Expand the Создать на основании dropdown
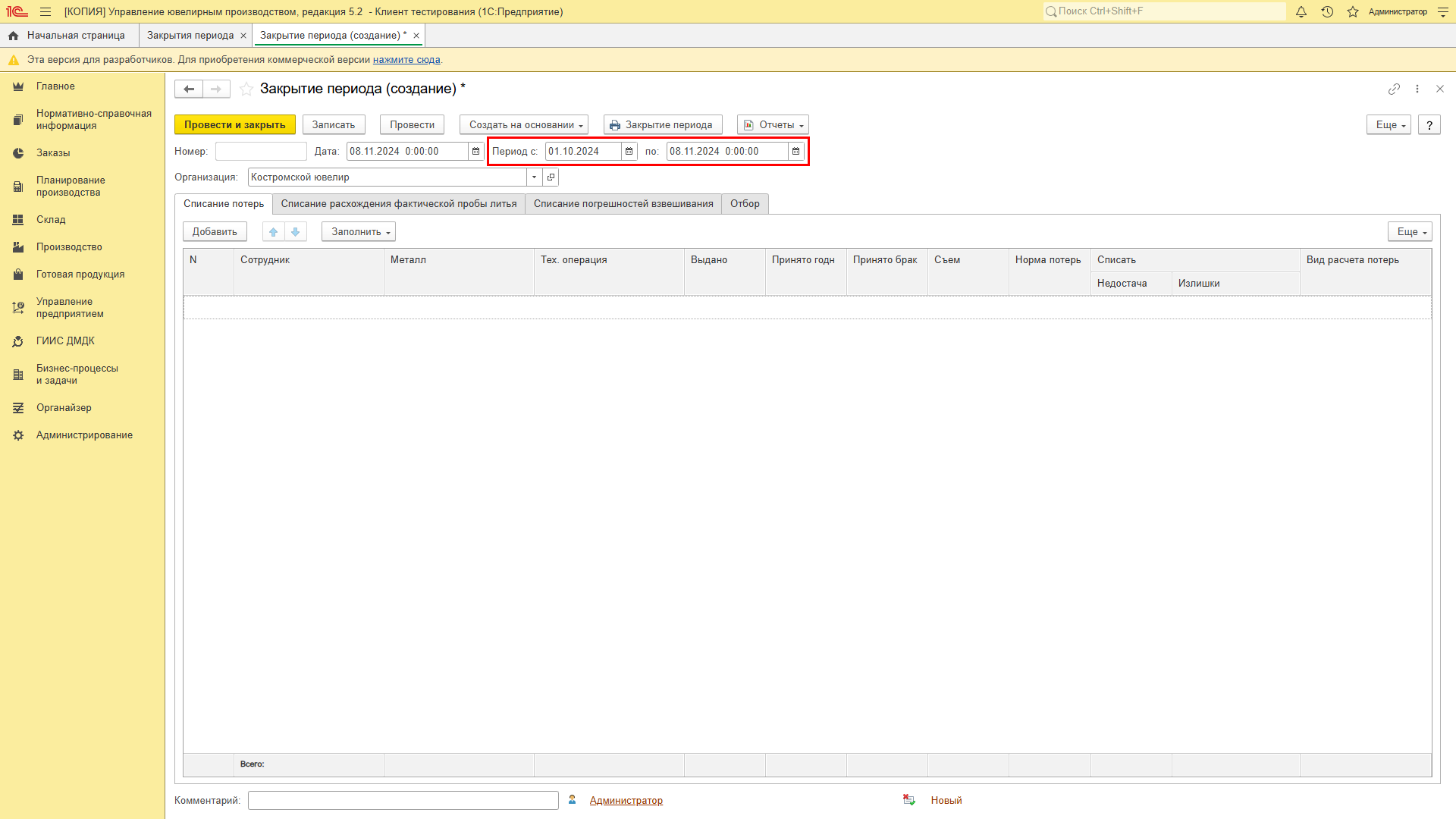The height and width of the screenshot is (819, 1456). point(523,125)
